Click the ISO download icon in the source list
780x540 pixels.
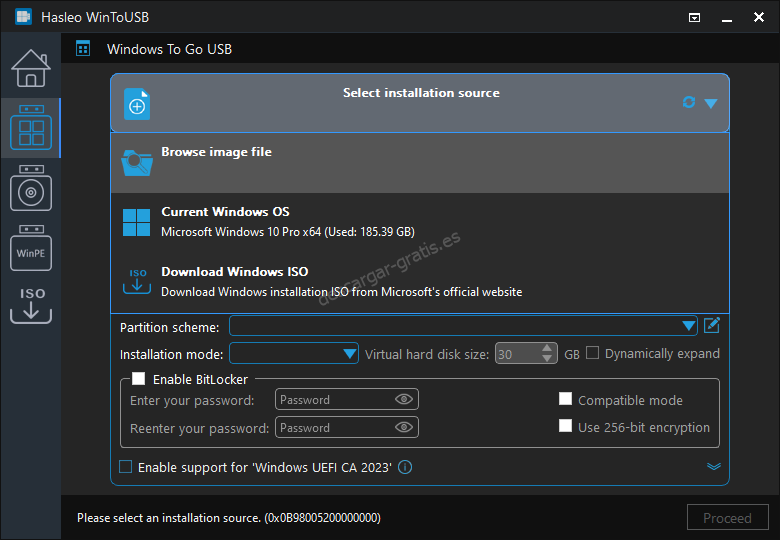click(137, 281)
